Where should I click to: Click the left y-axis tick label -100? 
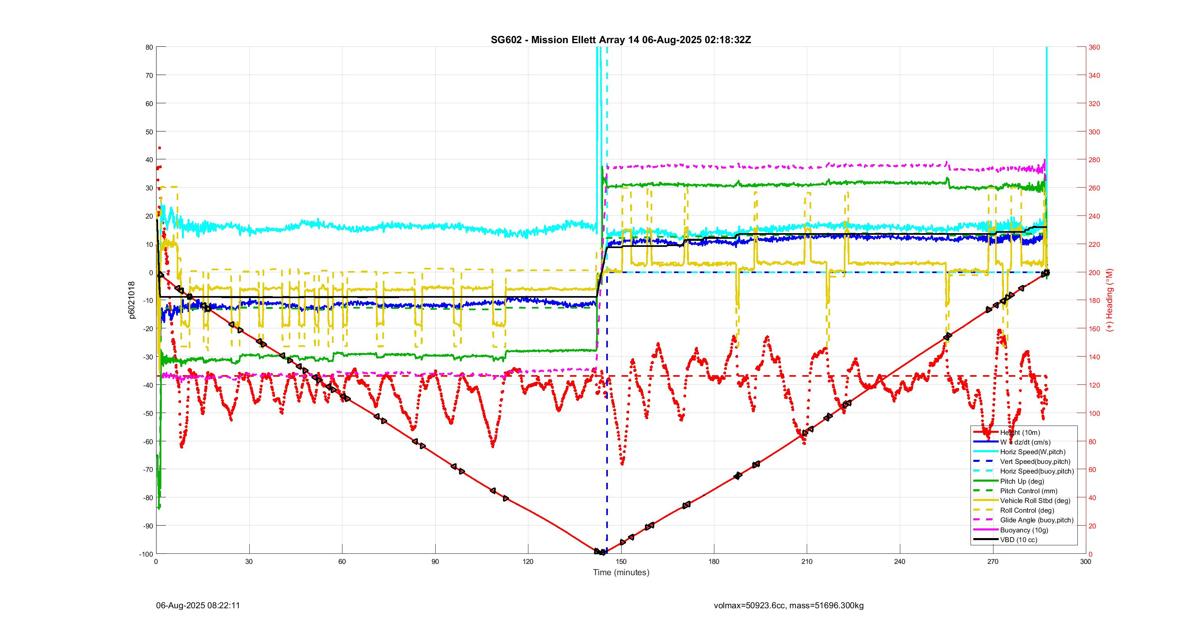144,554
